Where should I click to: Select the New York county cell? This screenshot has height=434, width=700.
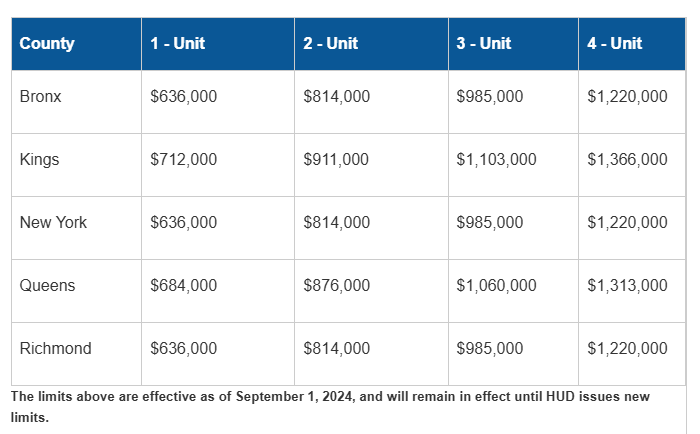coord(76,228)
